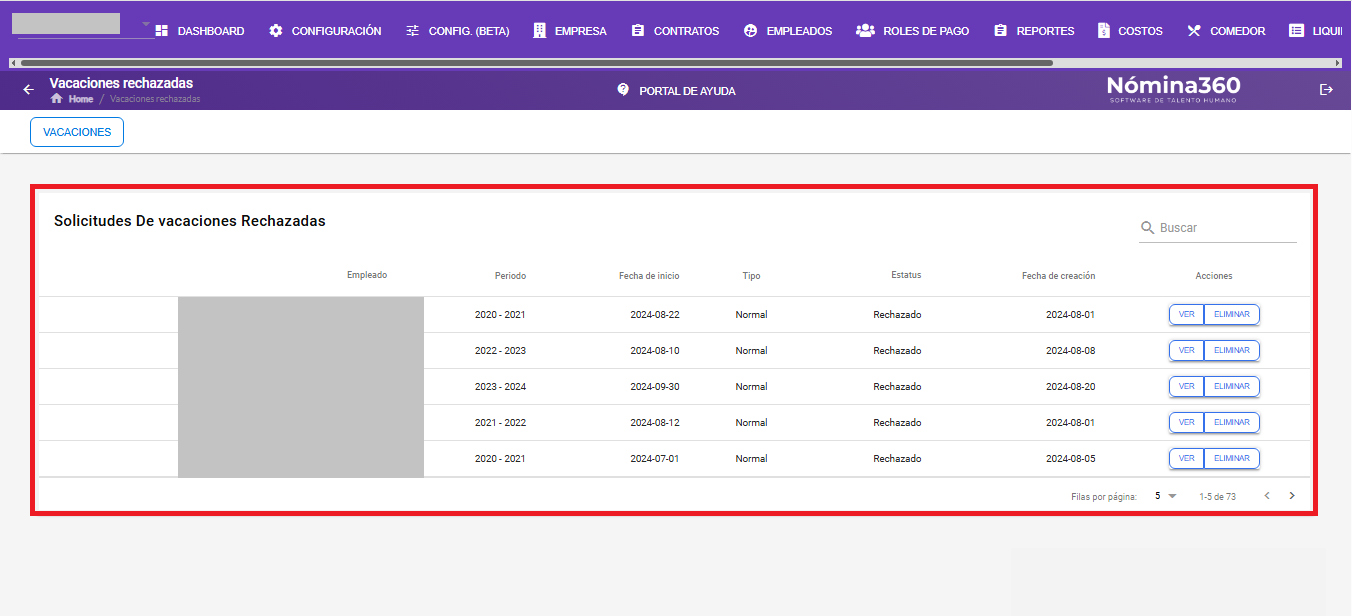Click VER for period 2023 - 2024 row
This screenshot has width=1352, height=616.
coord(1186,386)
